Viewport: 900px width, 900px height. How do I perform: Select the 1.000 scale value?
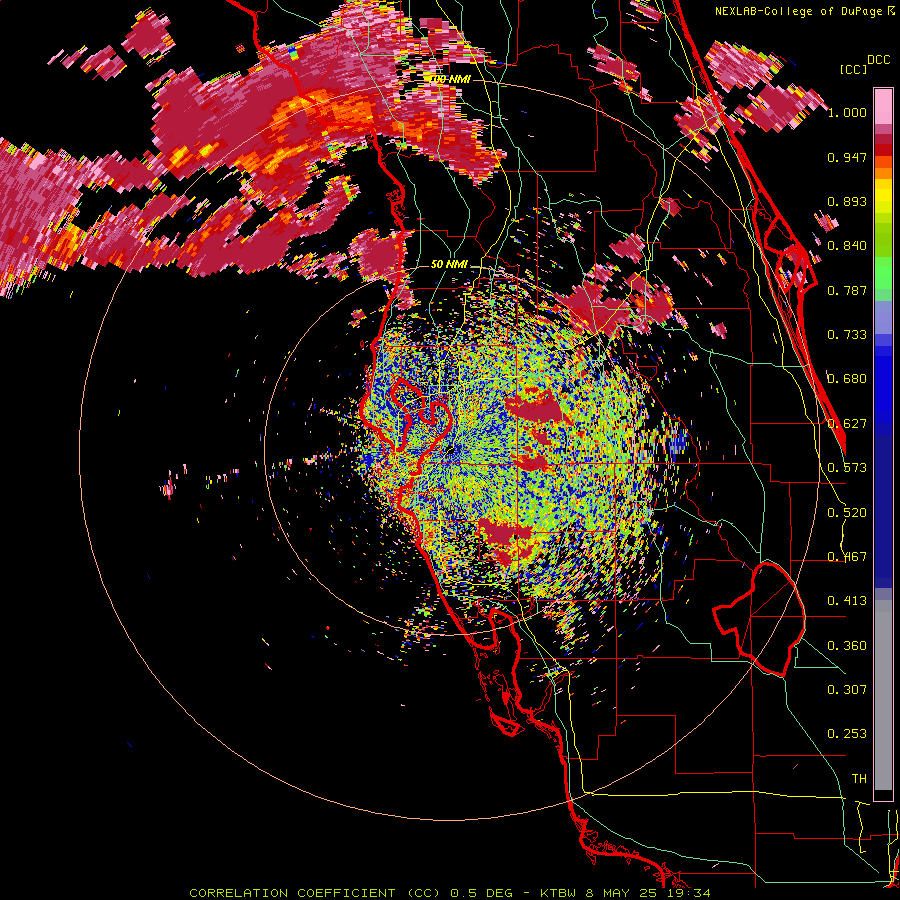point(847,112)
